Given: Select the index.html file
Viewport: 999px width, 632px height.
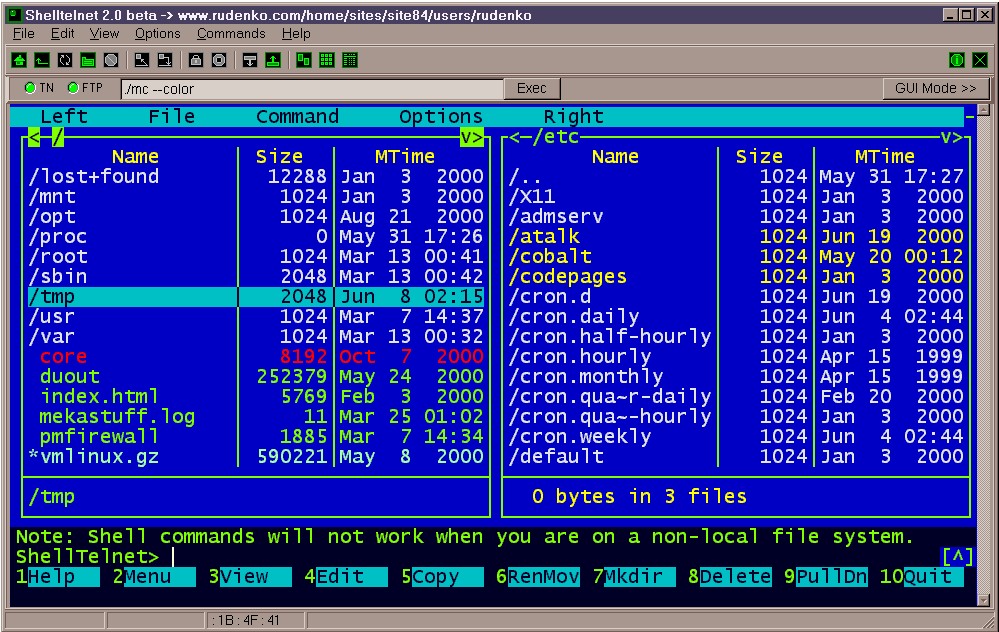Looking at the screenshot, I should (256, 397).
